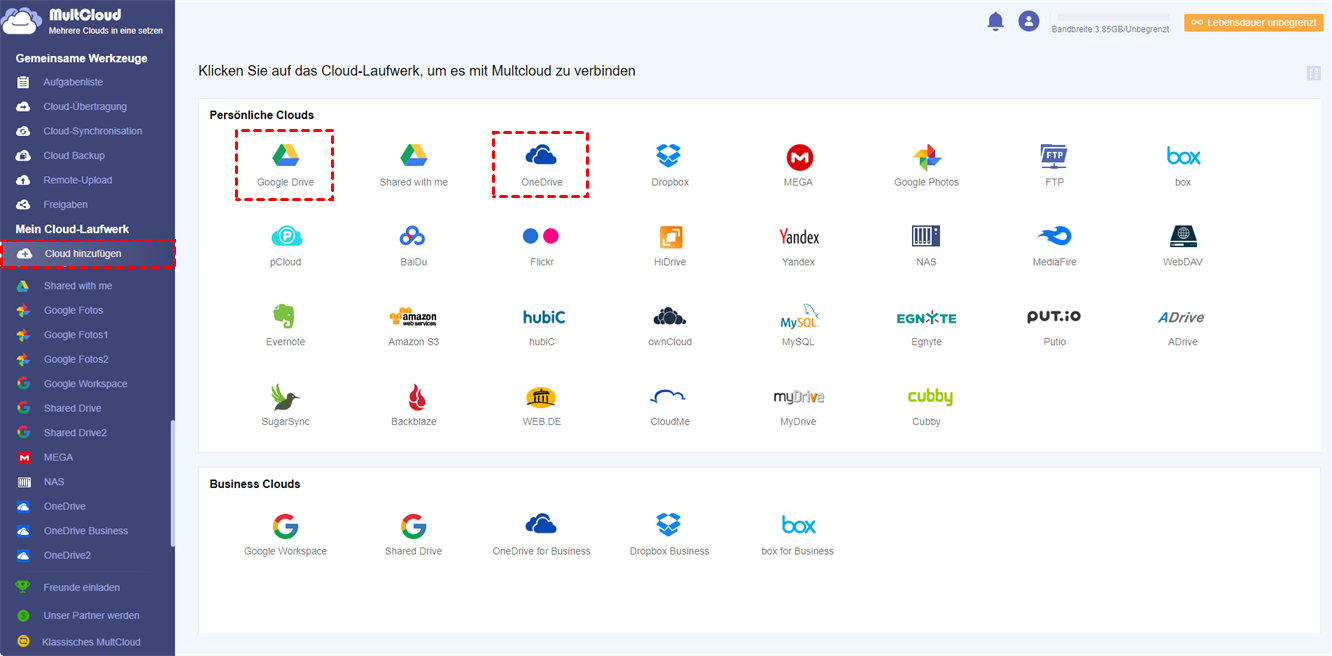Add the Yandex cloud drive

point(798,245)
